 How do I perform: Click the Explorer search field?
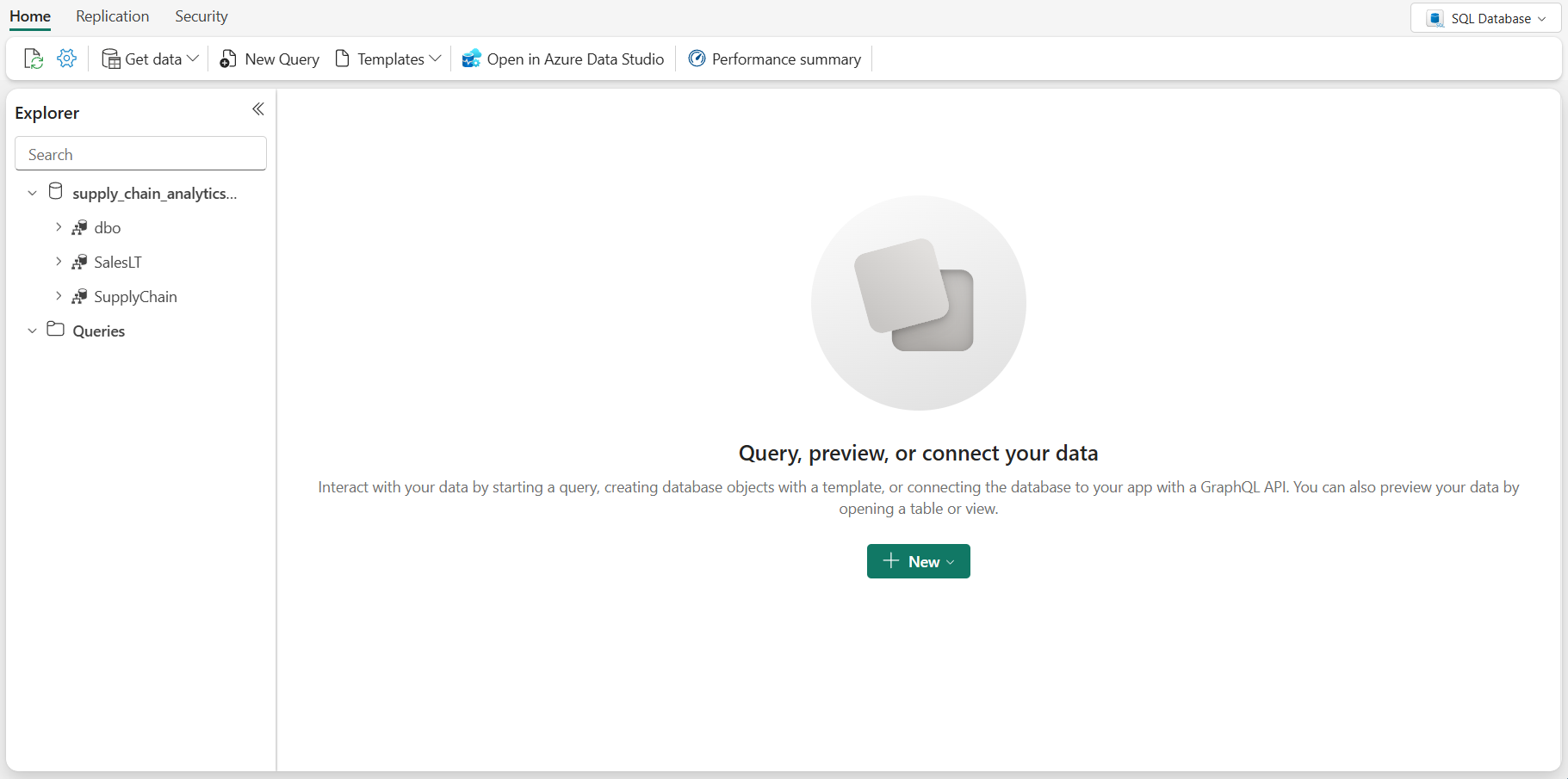140,154
